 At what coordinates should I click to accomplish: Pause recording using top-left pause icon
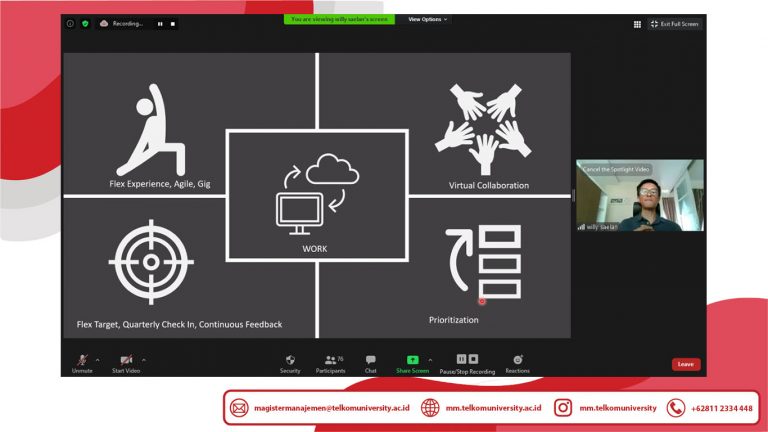160,23
